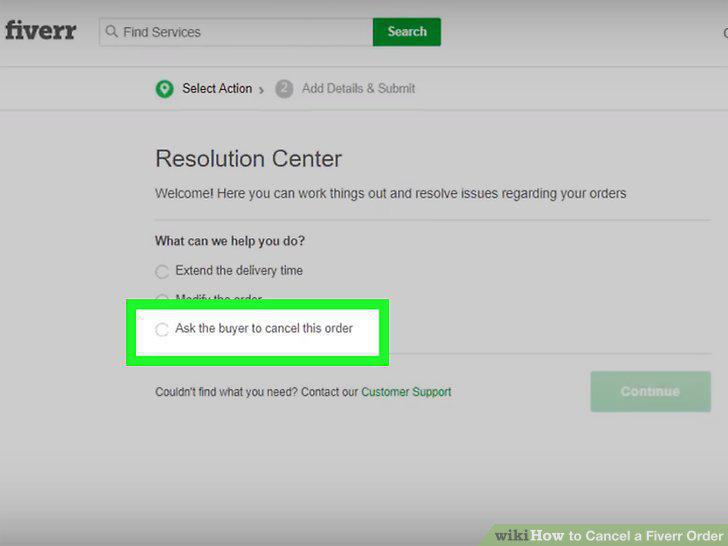
Task: Click the green Select Action step icon
Action: [164, 89]
